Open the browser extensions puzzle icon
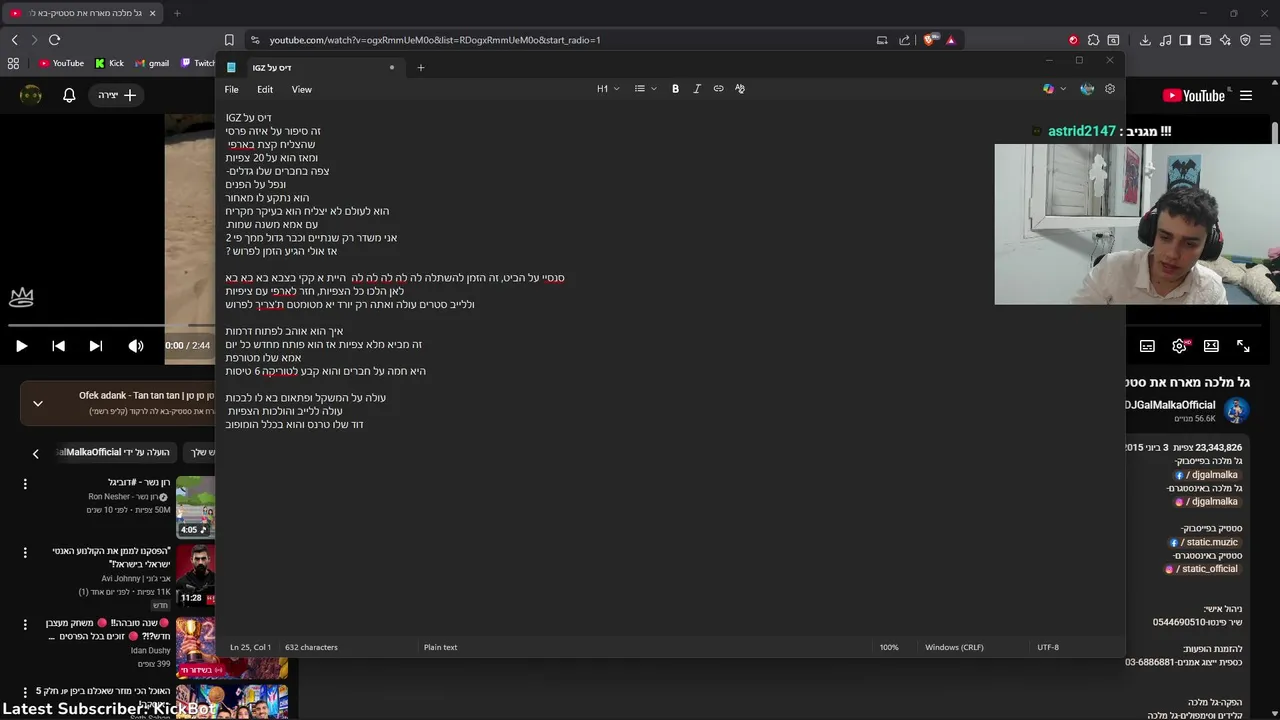The width and height of the screenshot is (1280, 720). tap(1094, 40)
